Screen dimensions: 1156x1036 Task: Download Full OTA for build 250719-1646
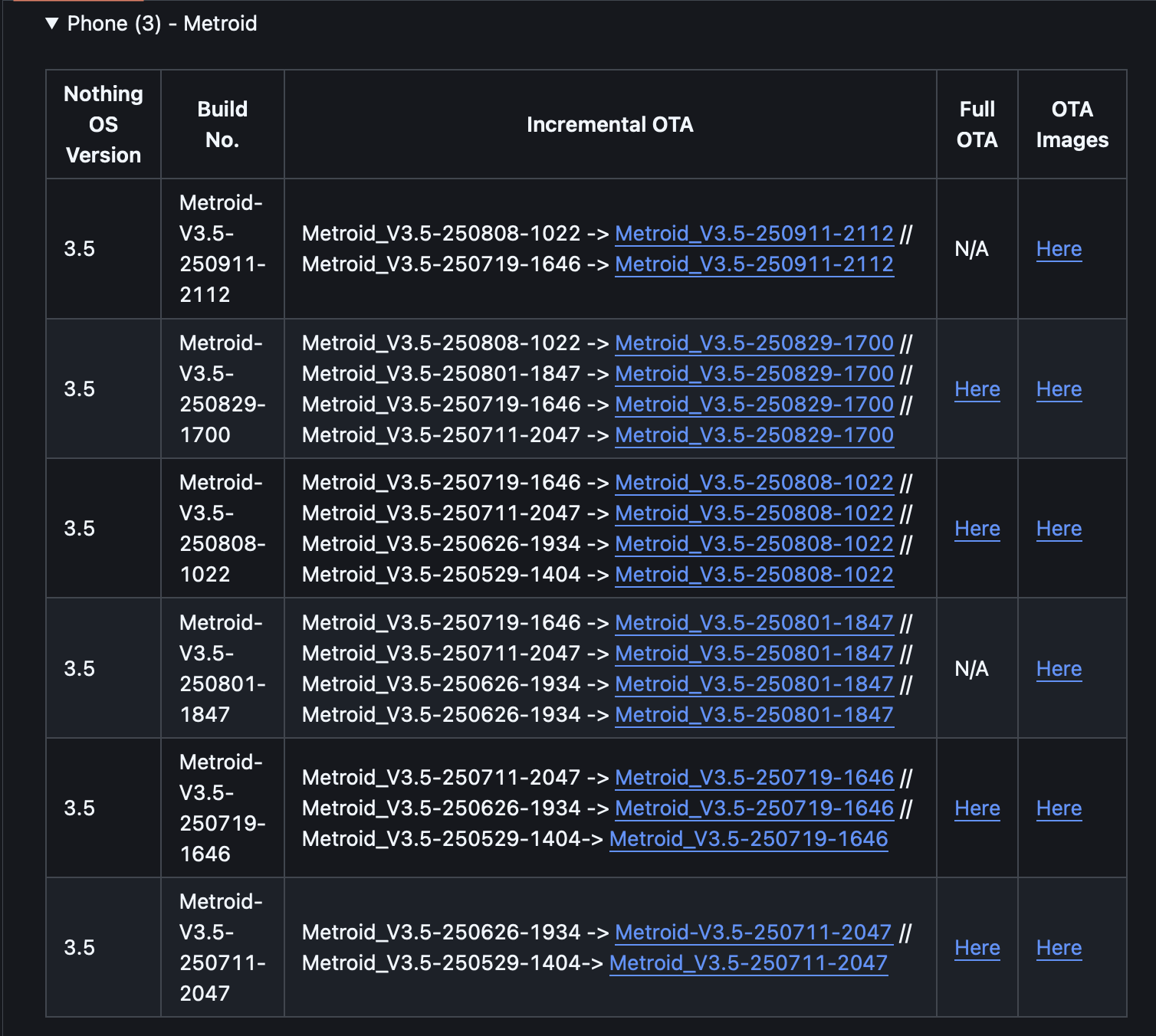click(x=977, y=808)
